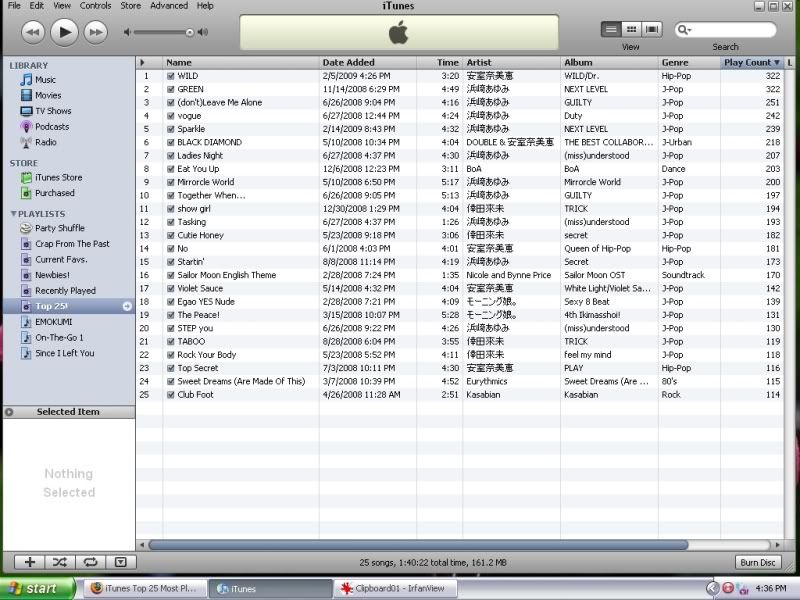800x600 pixels.
Task: Toggle the BLACK DIAMOND checkbox
Action: 171,142
